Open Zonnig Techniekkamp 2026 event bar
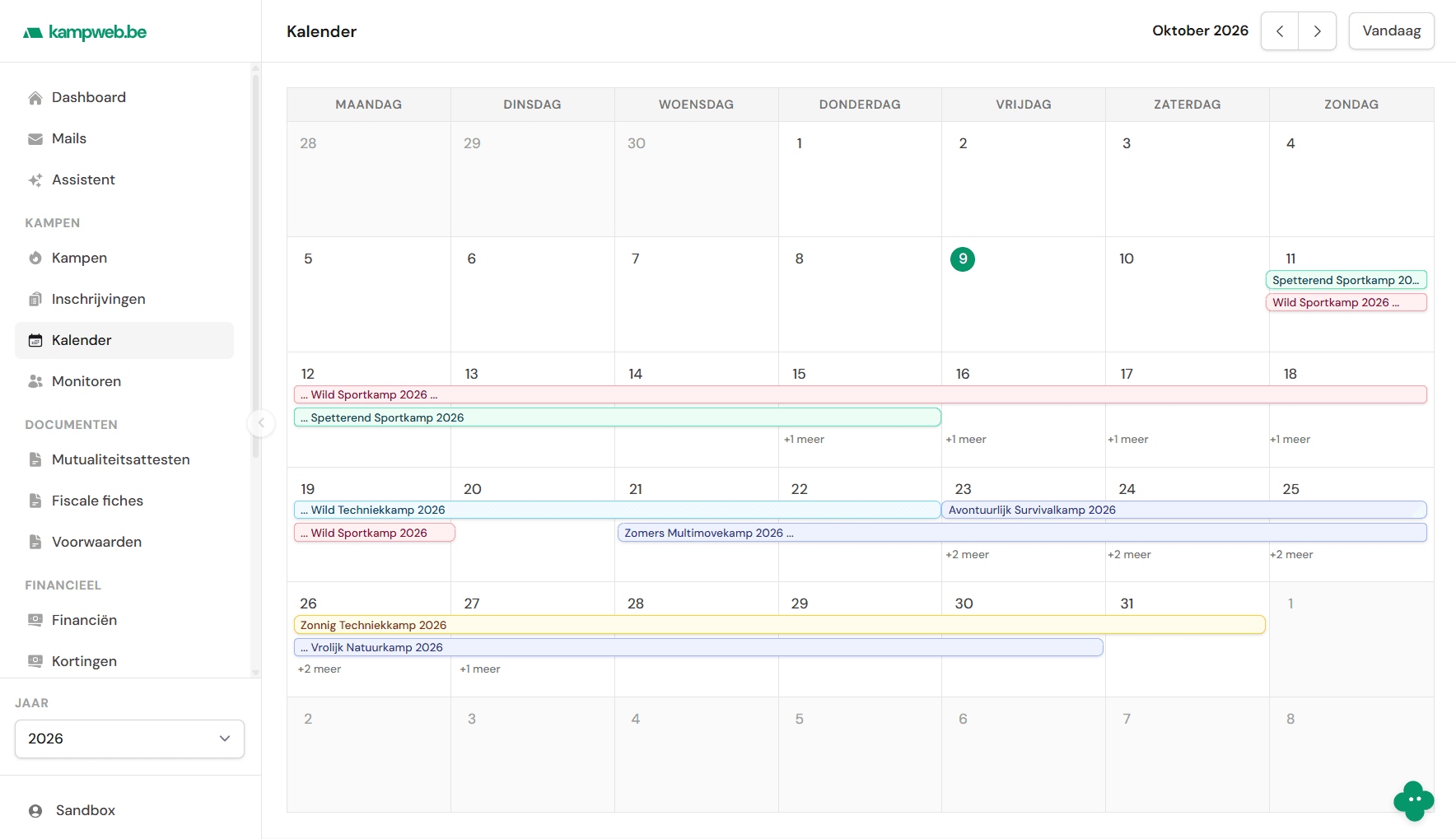Viewport: 1456px width, 839px height. point(779,625)
